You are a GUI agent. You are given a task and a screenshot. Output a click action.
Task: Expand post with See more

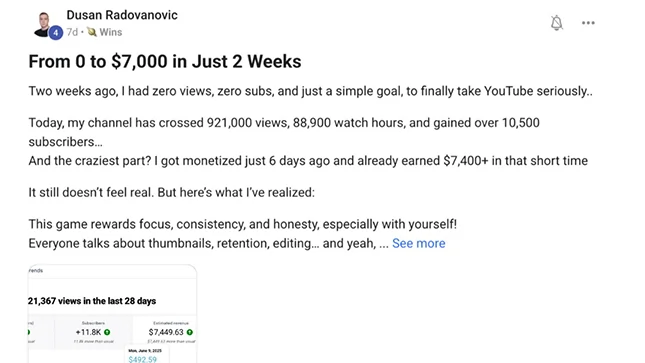click(x=418, y=243)
